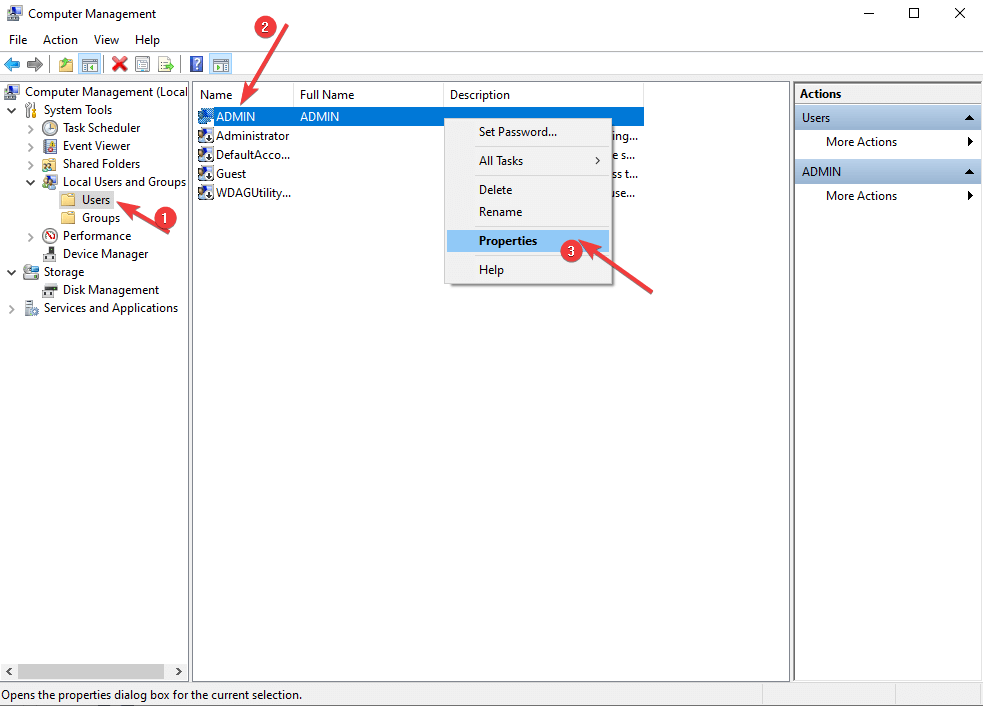Screen dimensions: 983x706
Task: Collapse the ADMIN section in Actions pane
Action: click(x=967, y=171)
